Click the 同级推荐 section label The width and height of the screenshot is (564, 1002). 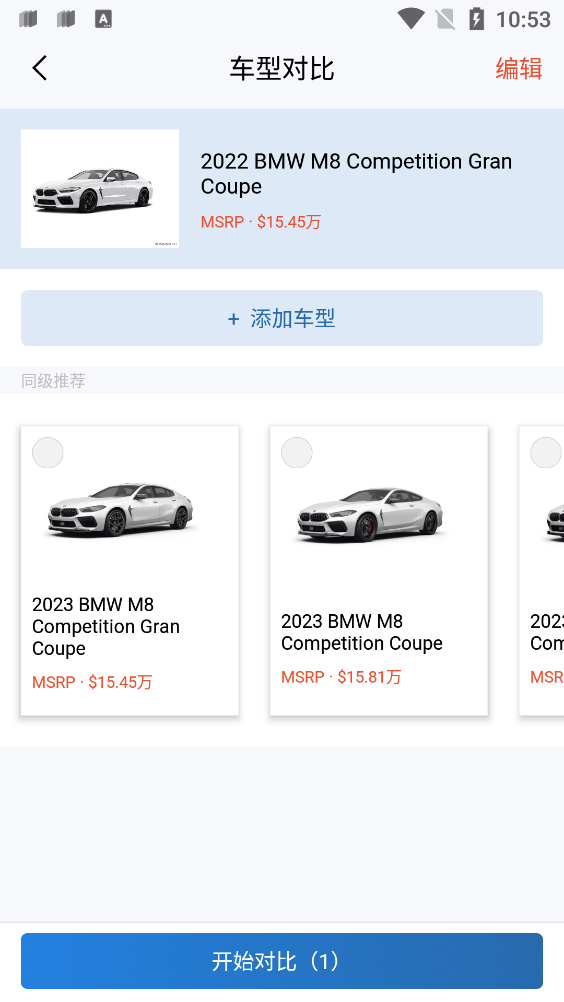coord(53,381)
